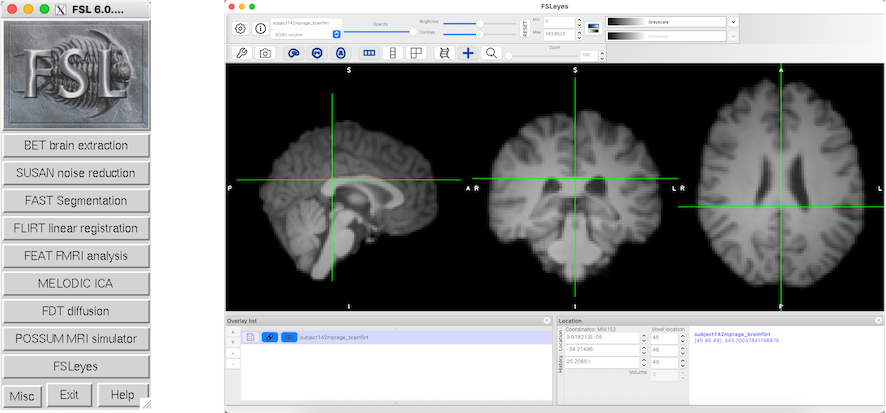Open FLIRT linear registration in FSL window
886x413 pixels.
click(76, 228)
